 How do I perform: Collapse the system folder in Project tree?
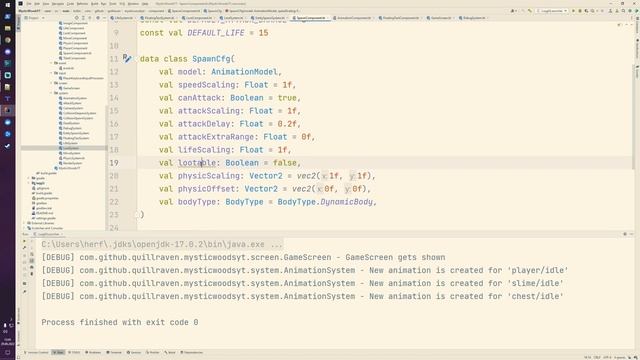tap(52, 93)
